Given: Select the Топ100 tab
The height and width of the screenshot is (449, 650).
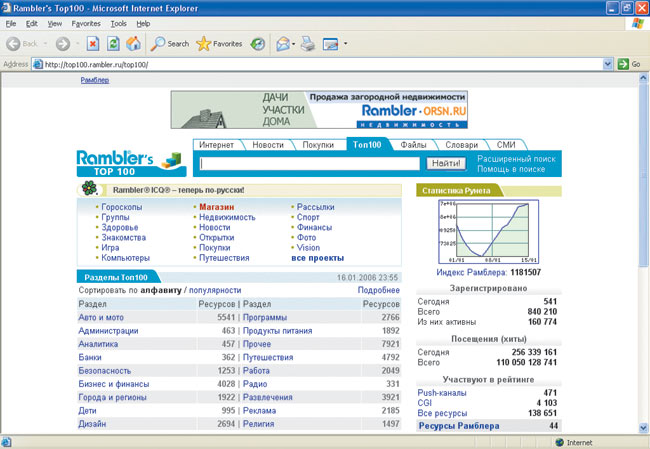Looking at the screenshot, I should (367, 144).
